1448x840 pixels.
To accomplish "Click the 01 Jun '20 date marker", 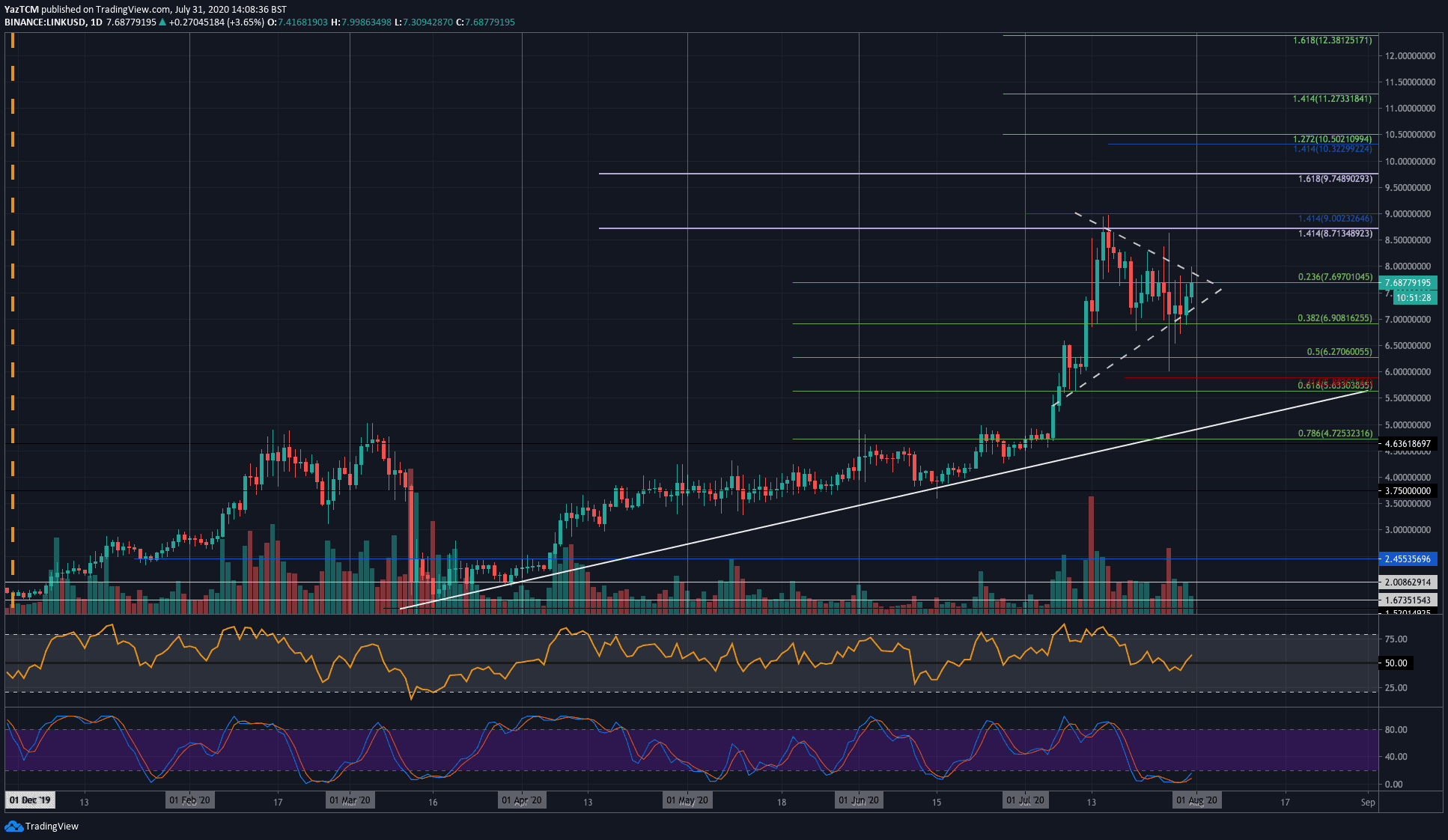I will point(859,800).
